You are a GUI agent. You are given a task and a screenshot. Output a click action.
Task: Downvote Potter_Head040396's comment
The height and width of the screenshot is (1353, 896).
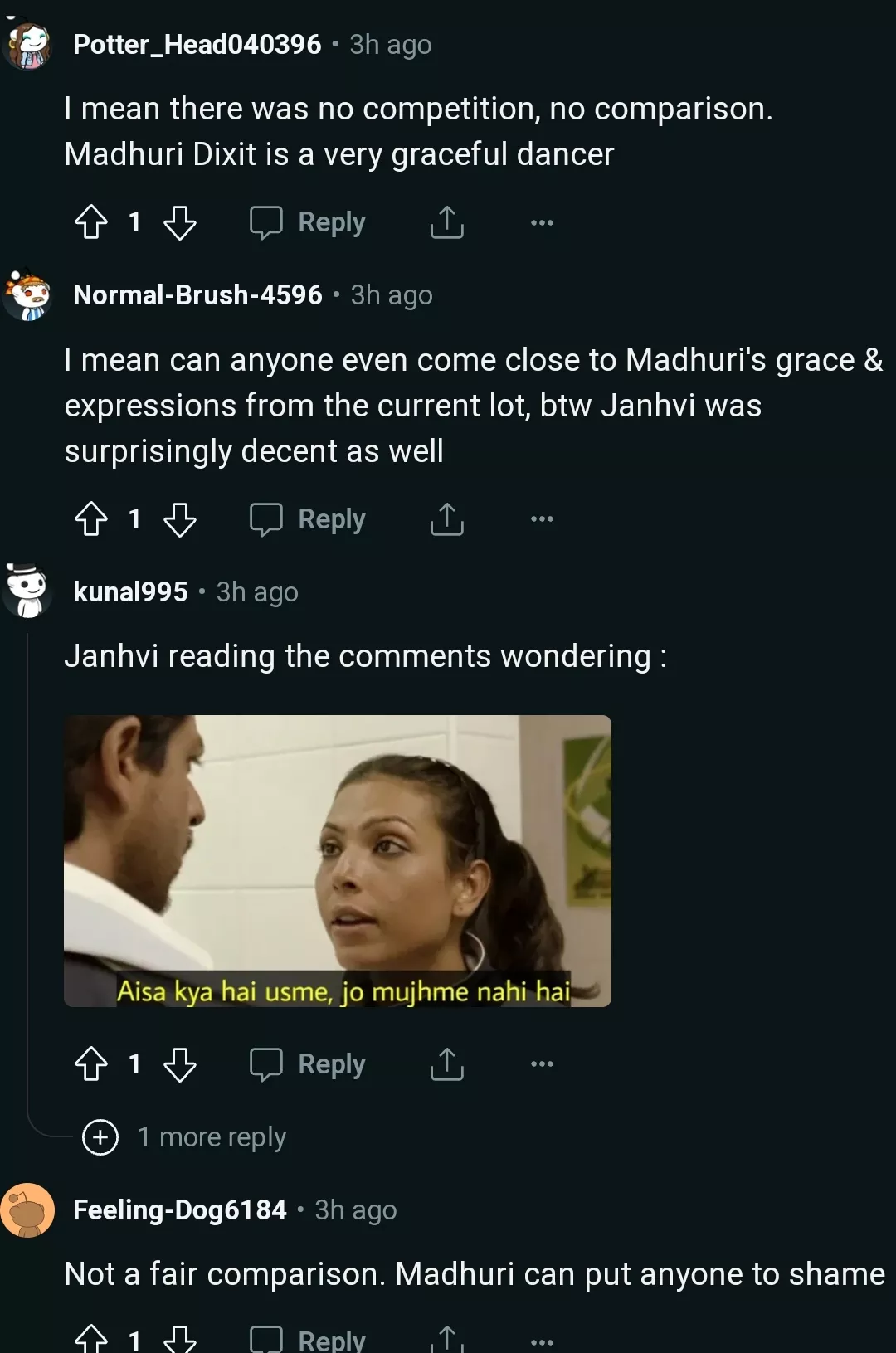click(x=179, y=222)
